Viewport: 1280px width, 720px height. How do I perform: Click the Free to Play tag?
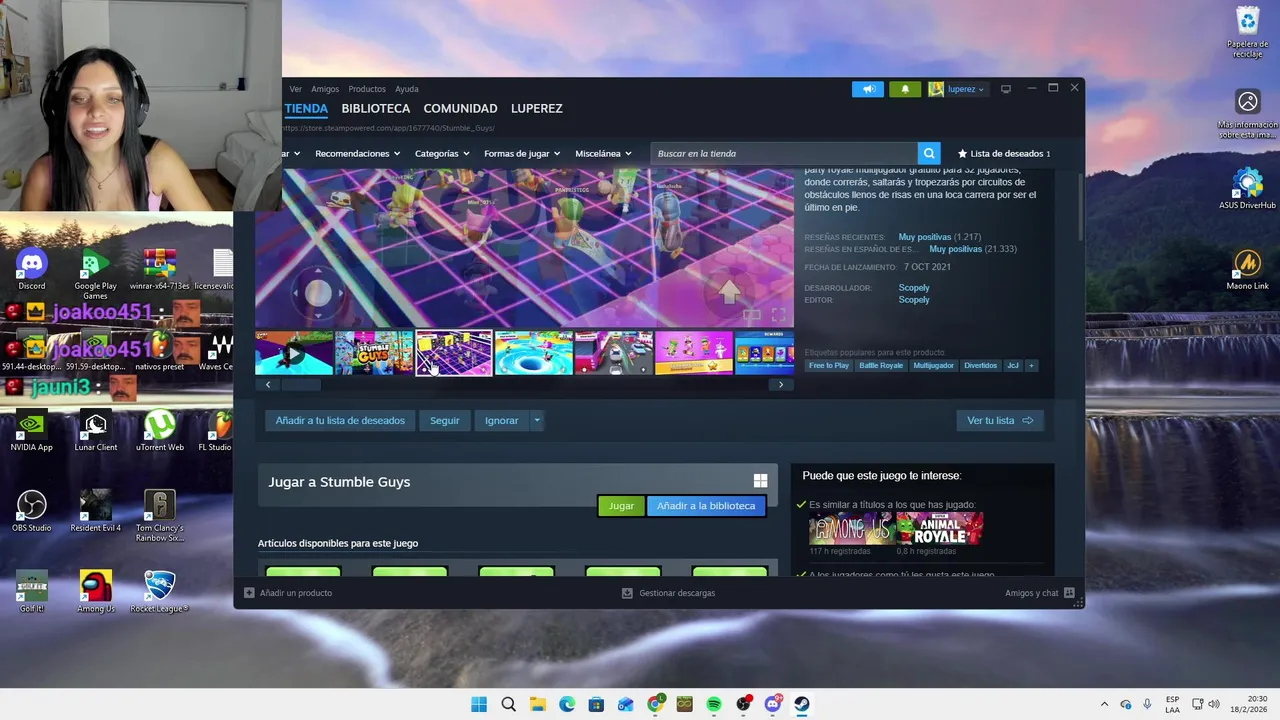coord(829,365)
